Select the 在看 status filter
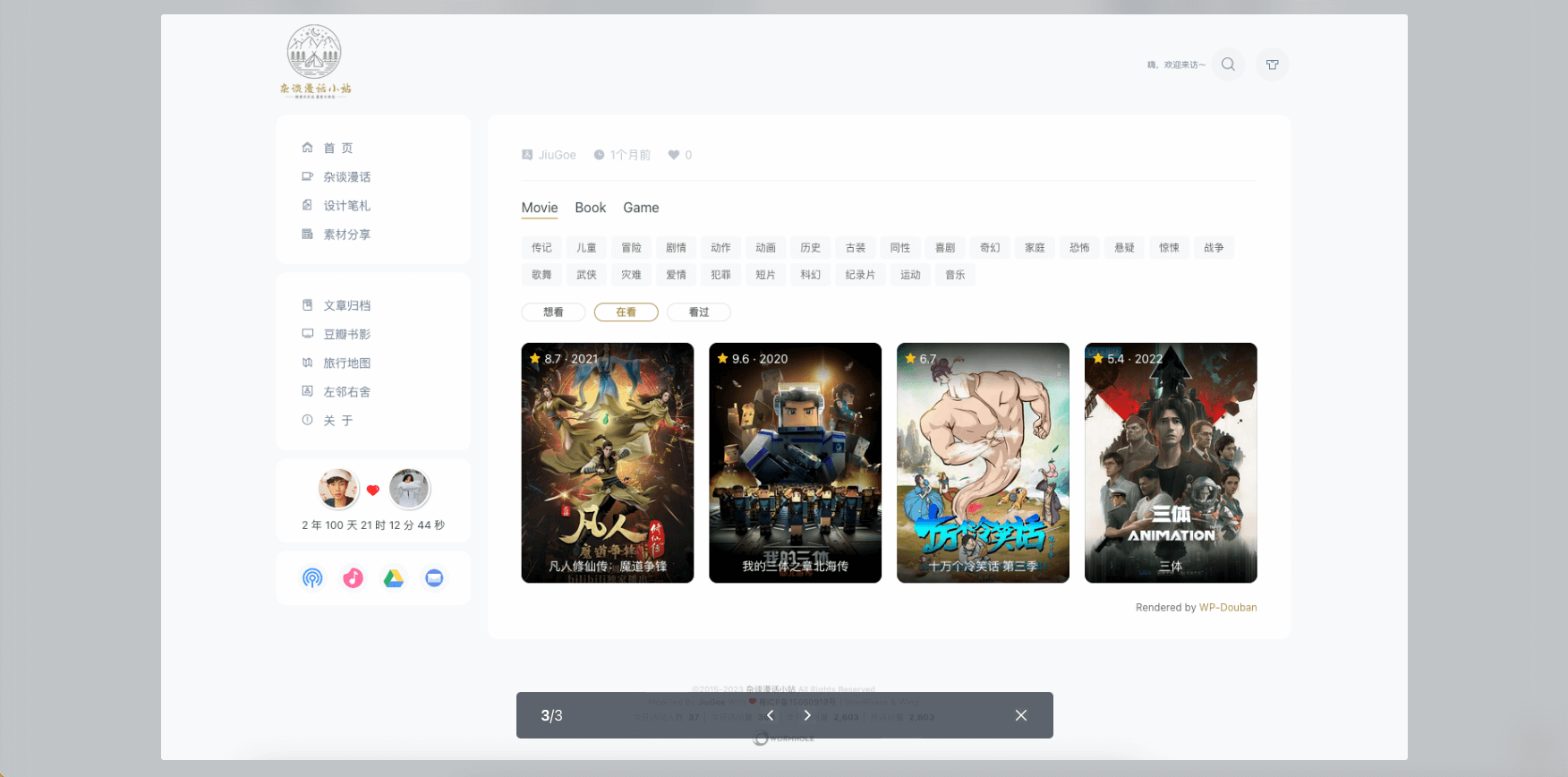This screenshot has height=777, width=1568. coord(626,312)
